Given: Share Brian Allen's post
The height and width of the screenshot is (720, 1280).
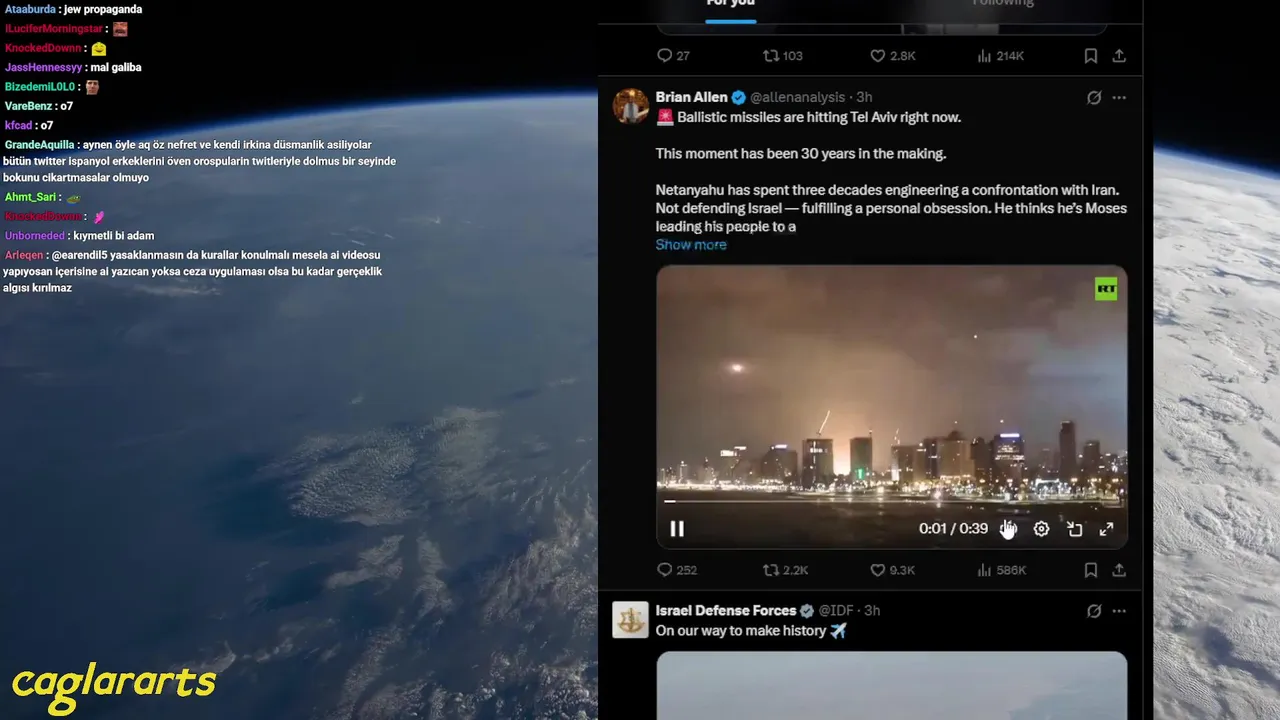Looking at the screenshot, I should (x=1119, y=570).
